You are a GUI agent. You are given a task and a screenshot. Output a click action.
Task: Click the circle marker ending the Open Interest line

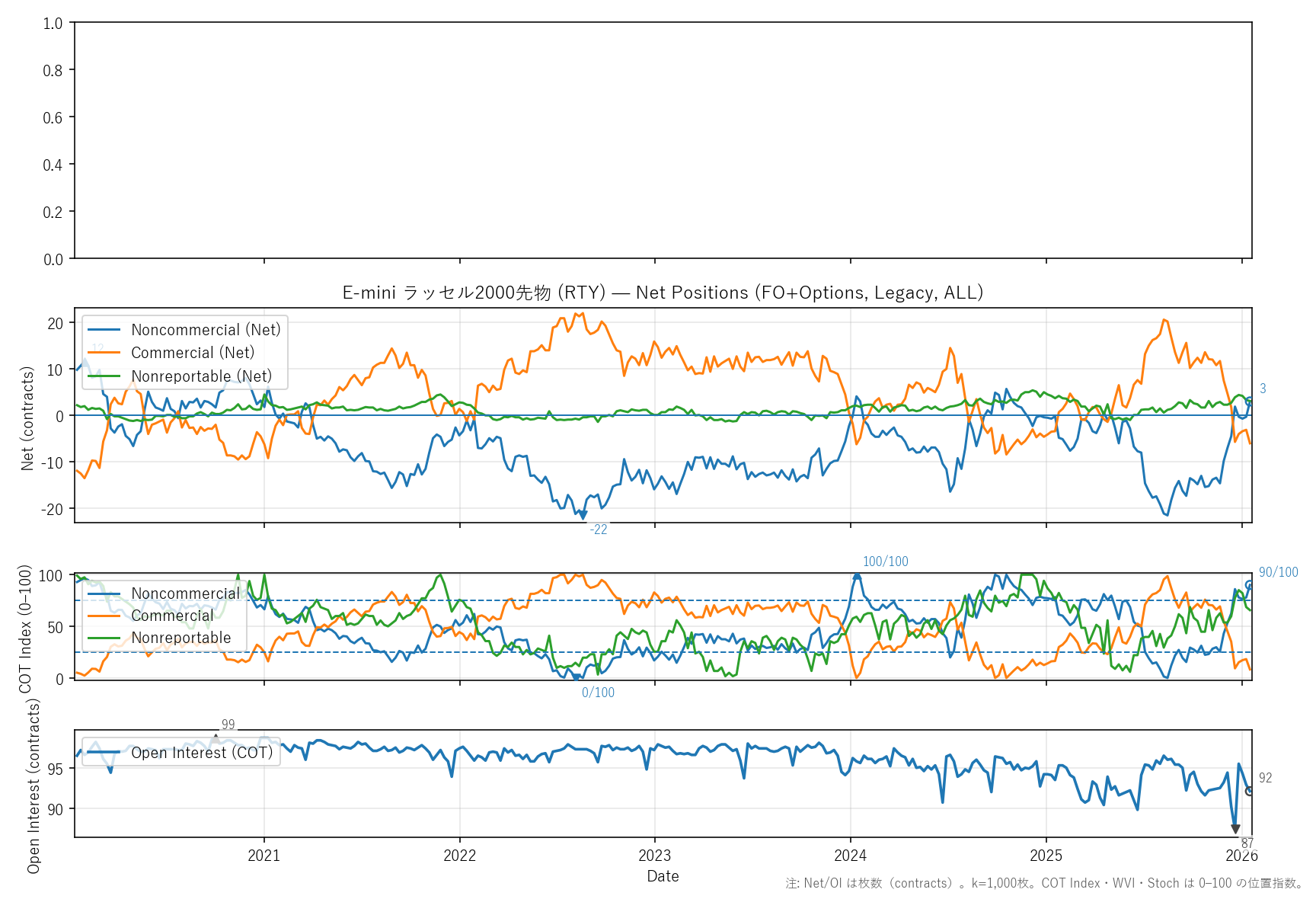1249,792
